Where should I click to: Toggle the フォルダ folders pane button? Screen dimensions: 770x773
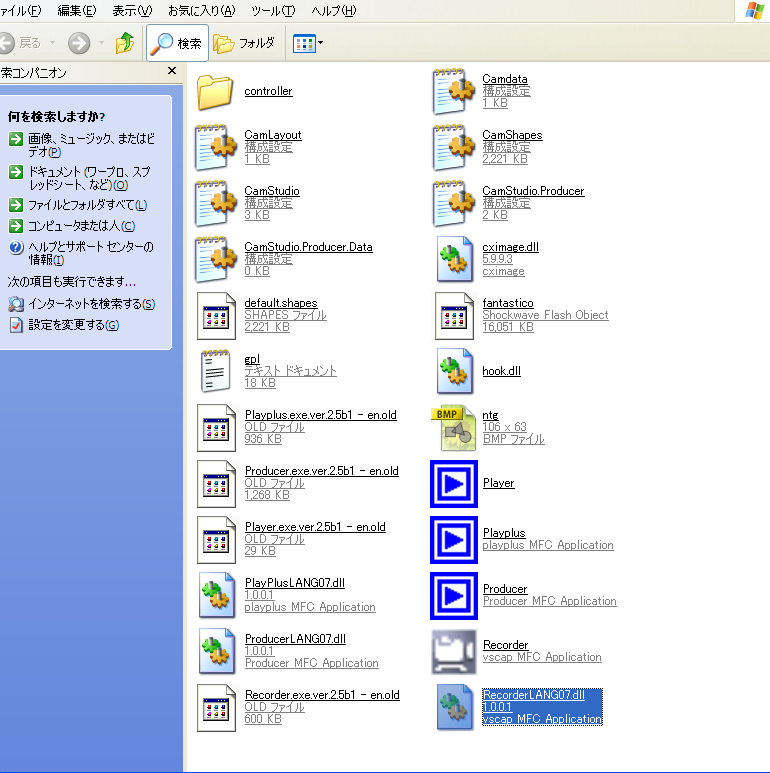click(244, 43)
